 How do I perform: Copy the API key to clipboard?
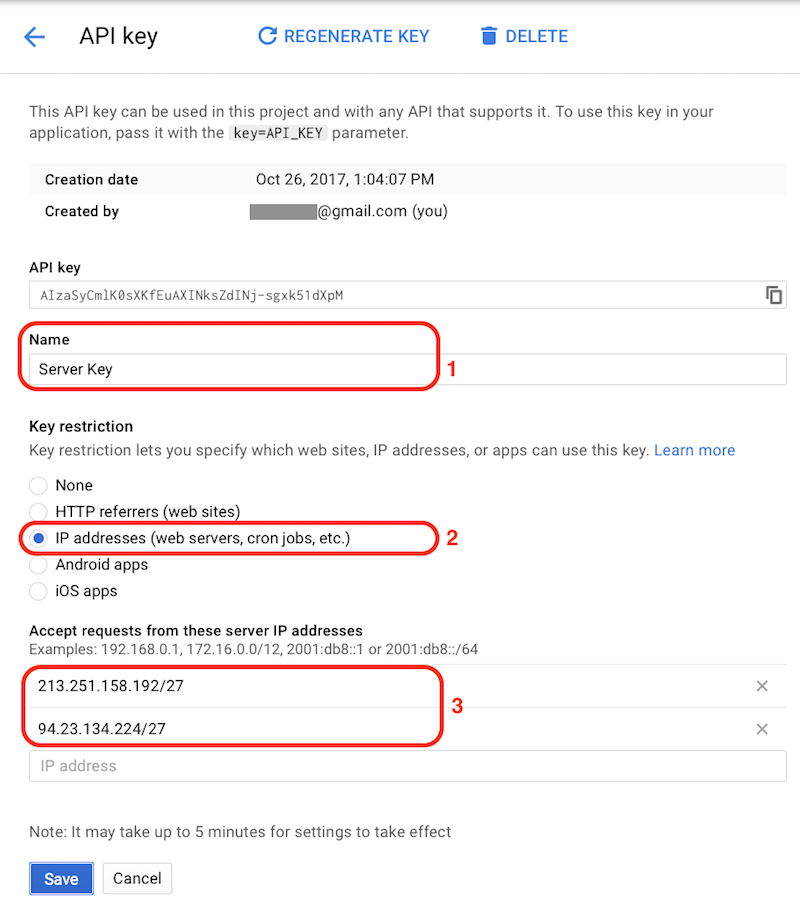[773, 295]
